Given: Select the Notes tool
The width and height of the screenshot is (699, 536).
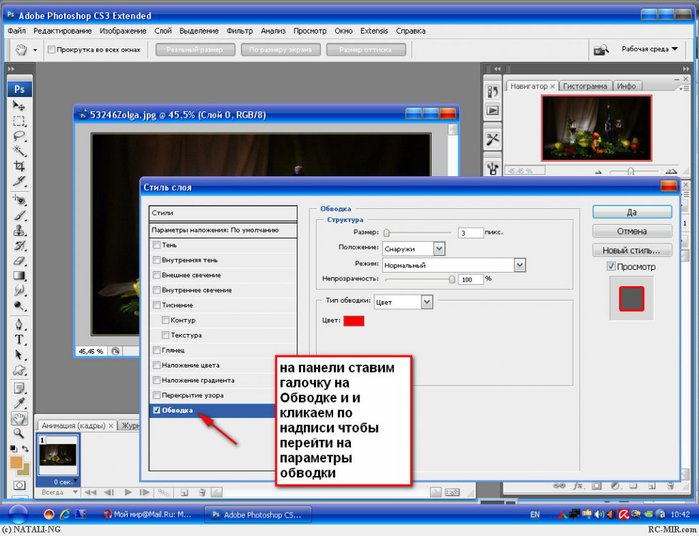Looking at the screenshot, I should click(x=19, y=388).
